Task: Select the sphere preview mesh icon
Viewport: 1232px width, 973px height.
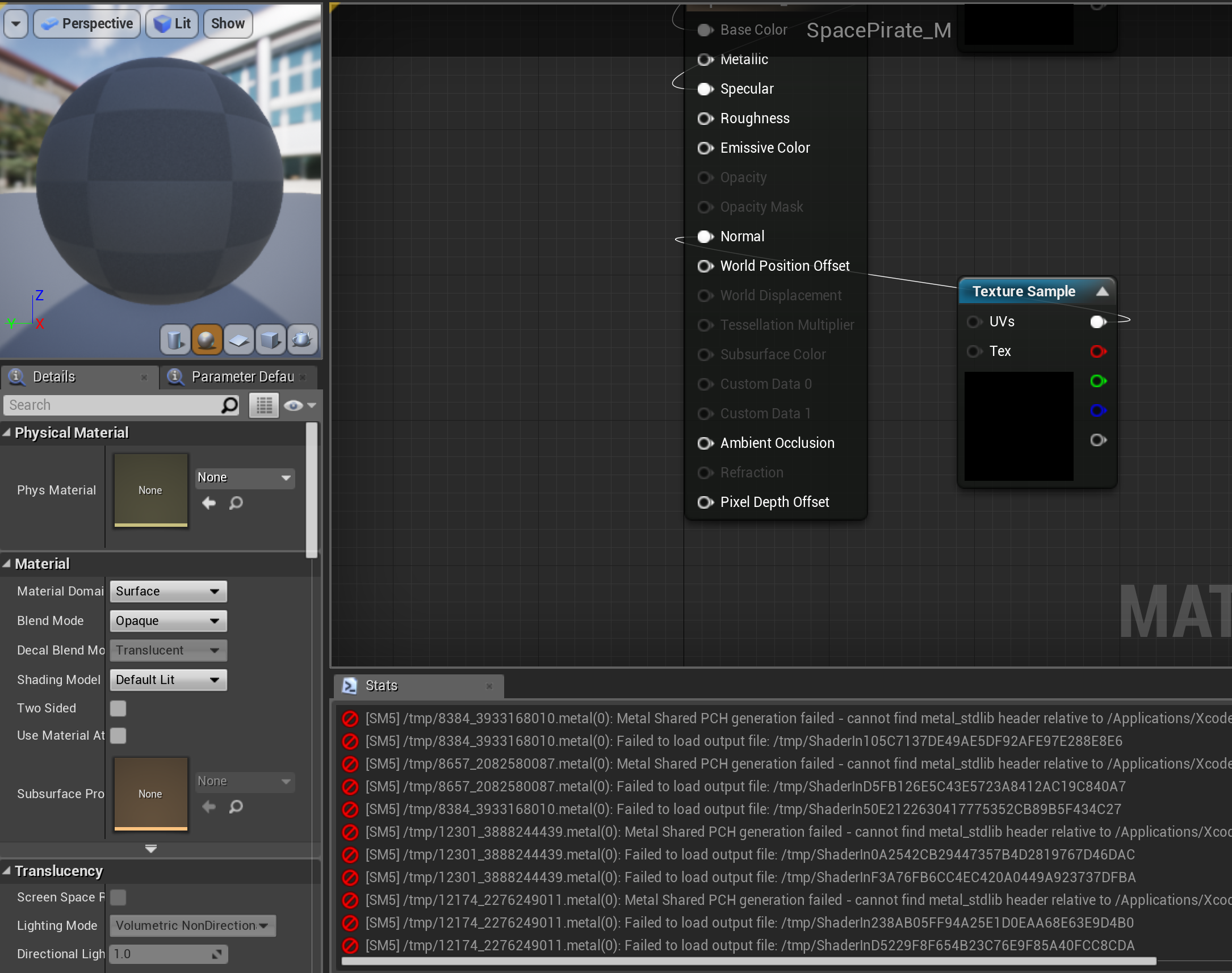Action: [207, 340]
